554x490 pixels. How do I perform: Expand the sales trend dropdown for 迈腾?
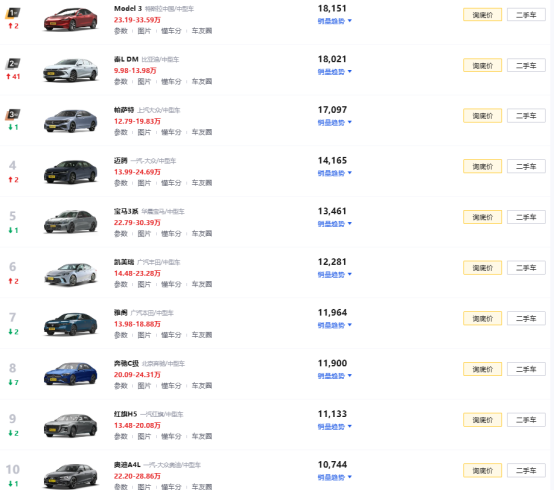tap(334, 173)
